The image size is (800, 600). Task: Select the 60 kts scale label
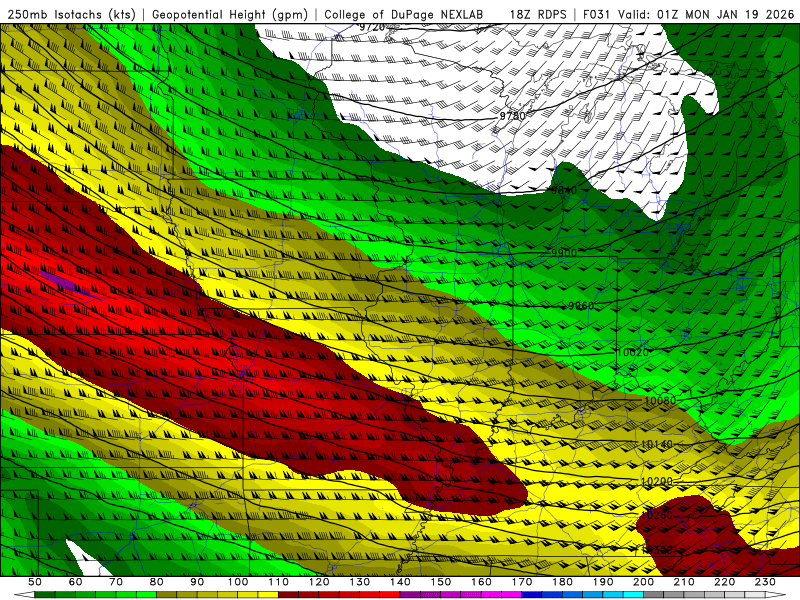click(75, 582)
